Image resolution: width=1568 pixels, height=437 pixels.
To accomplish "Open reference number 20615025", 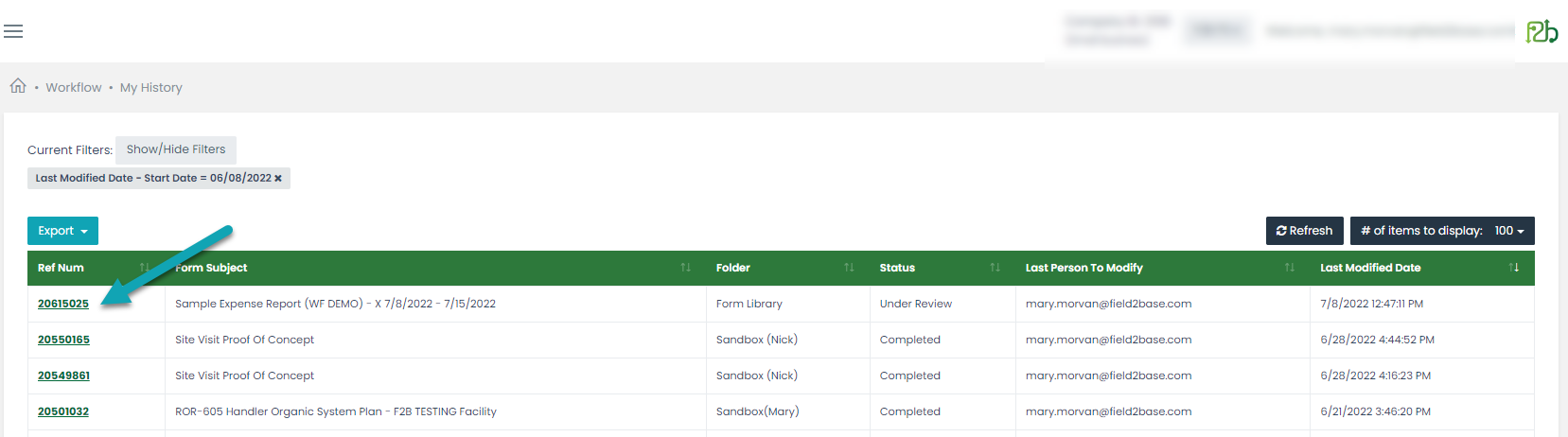I will pyautogui.click(x=63, y=304).
